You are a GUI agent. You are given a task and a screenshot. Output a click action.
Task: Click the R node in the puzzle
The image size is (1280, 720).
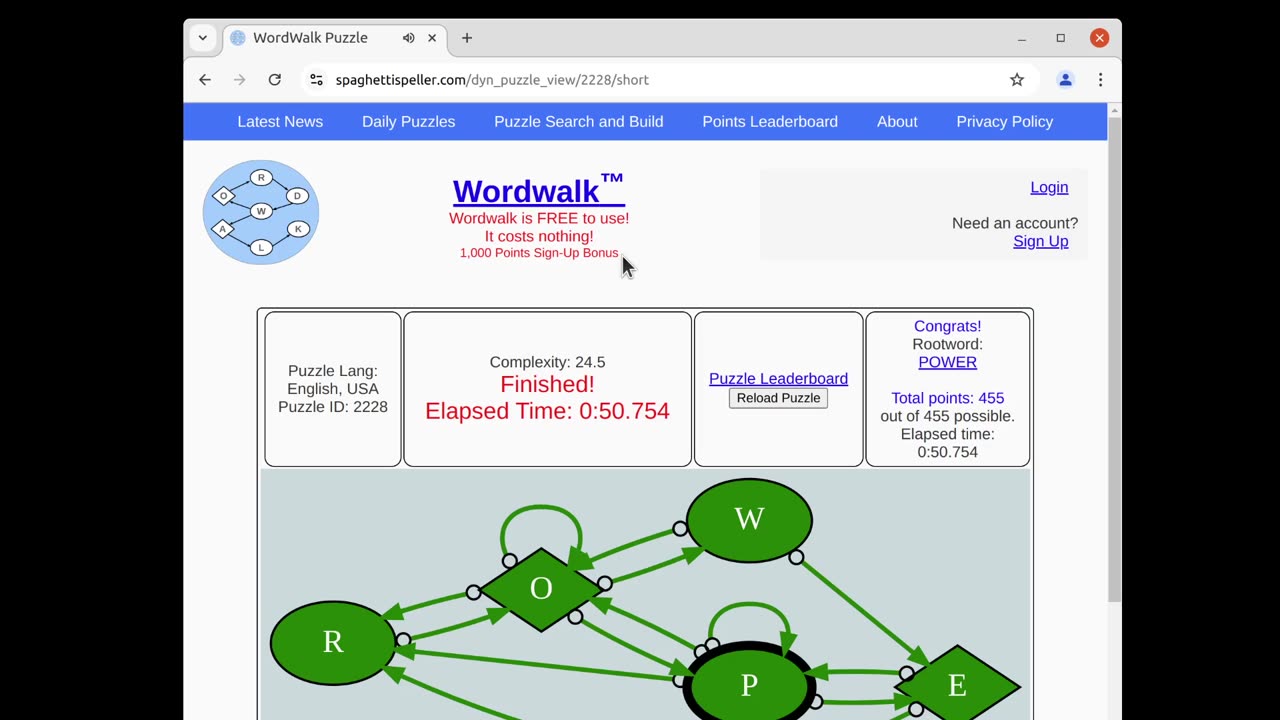333,642
